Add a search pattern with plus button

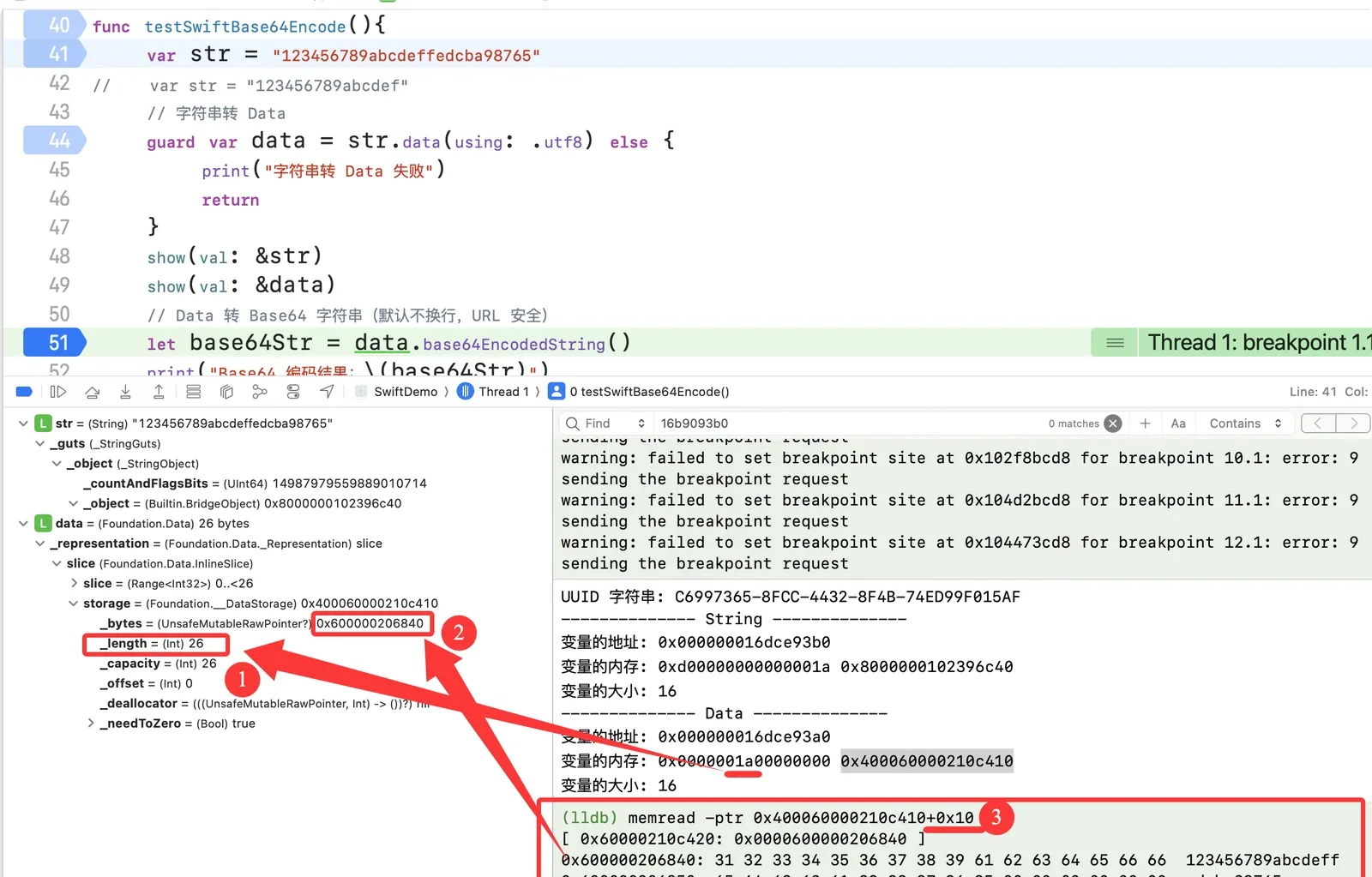point(1145,423)
